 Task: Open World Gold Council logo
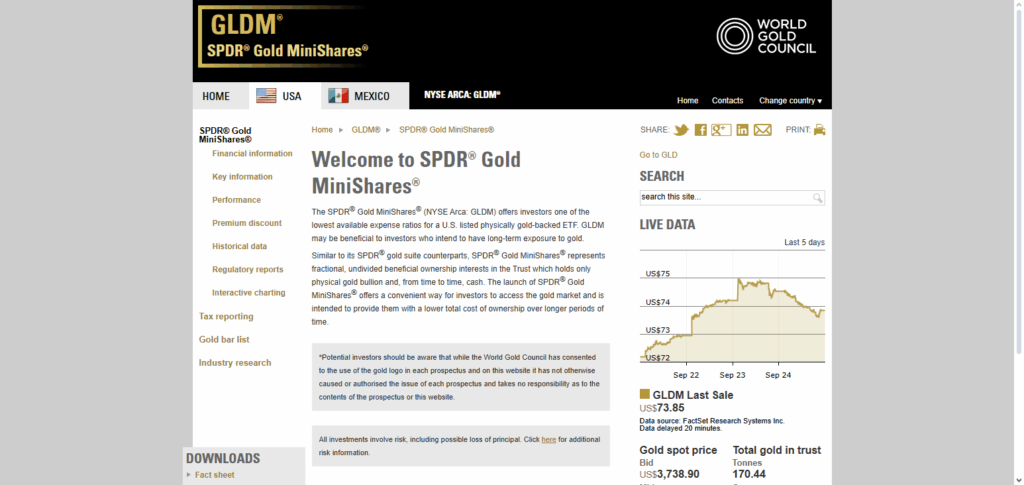tap(766, 36)
